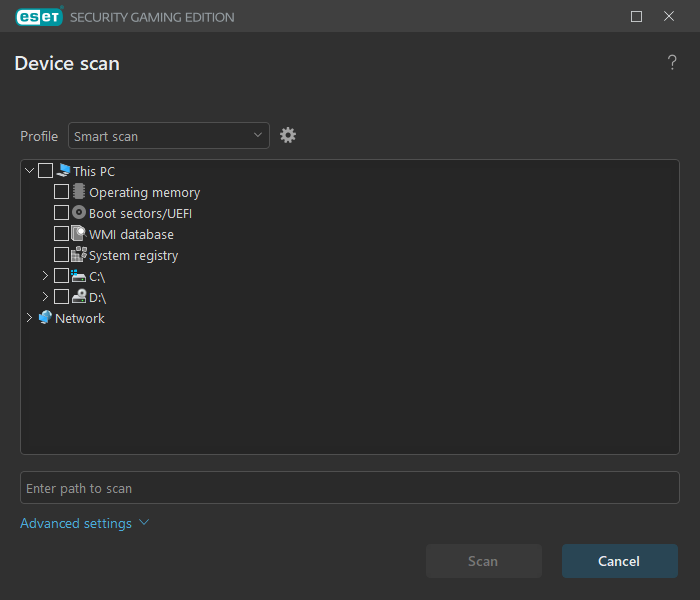Viewport: 700px width, 600px height.
Task: Click the WMI database icon
Action: tap(79, 233)
